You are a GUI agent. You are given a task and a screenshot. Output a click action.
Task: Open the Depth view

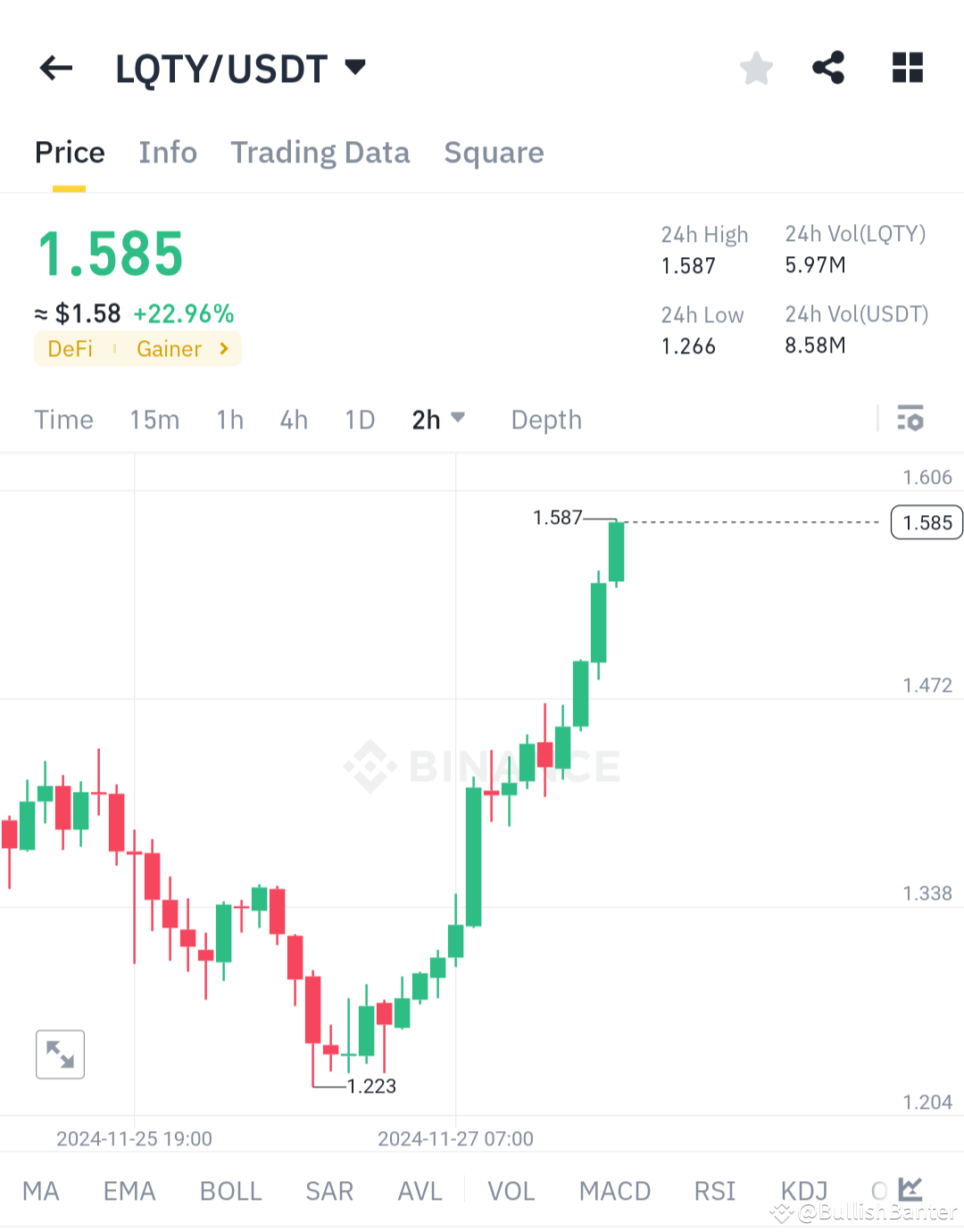point(545,419)
